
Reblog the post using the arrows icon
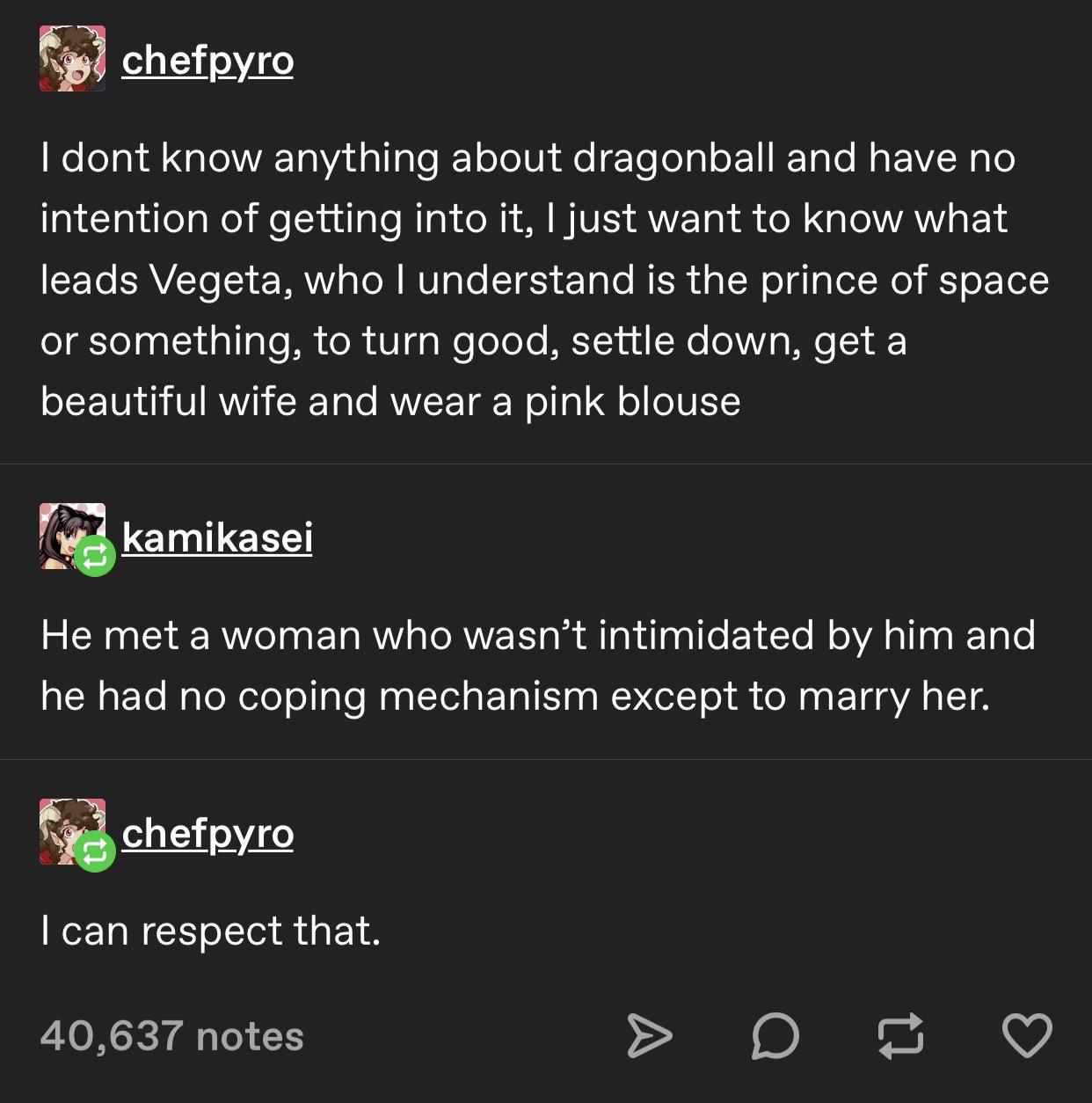[901, 1035]
